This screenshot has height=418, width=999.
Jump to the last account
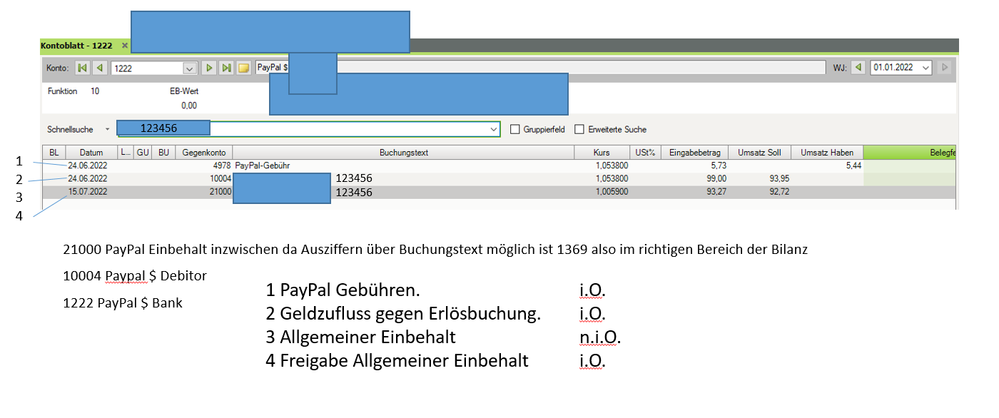[x=226, y=68]
